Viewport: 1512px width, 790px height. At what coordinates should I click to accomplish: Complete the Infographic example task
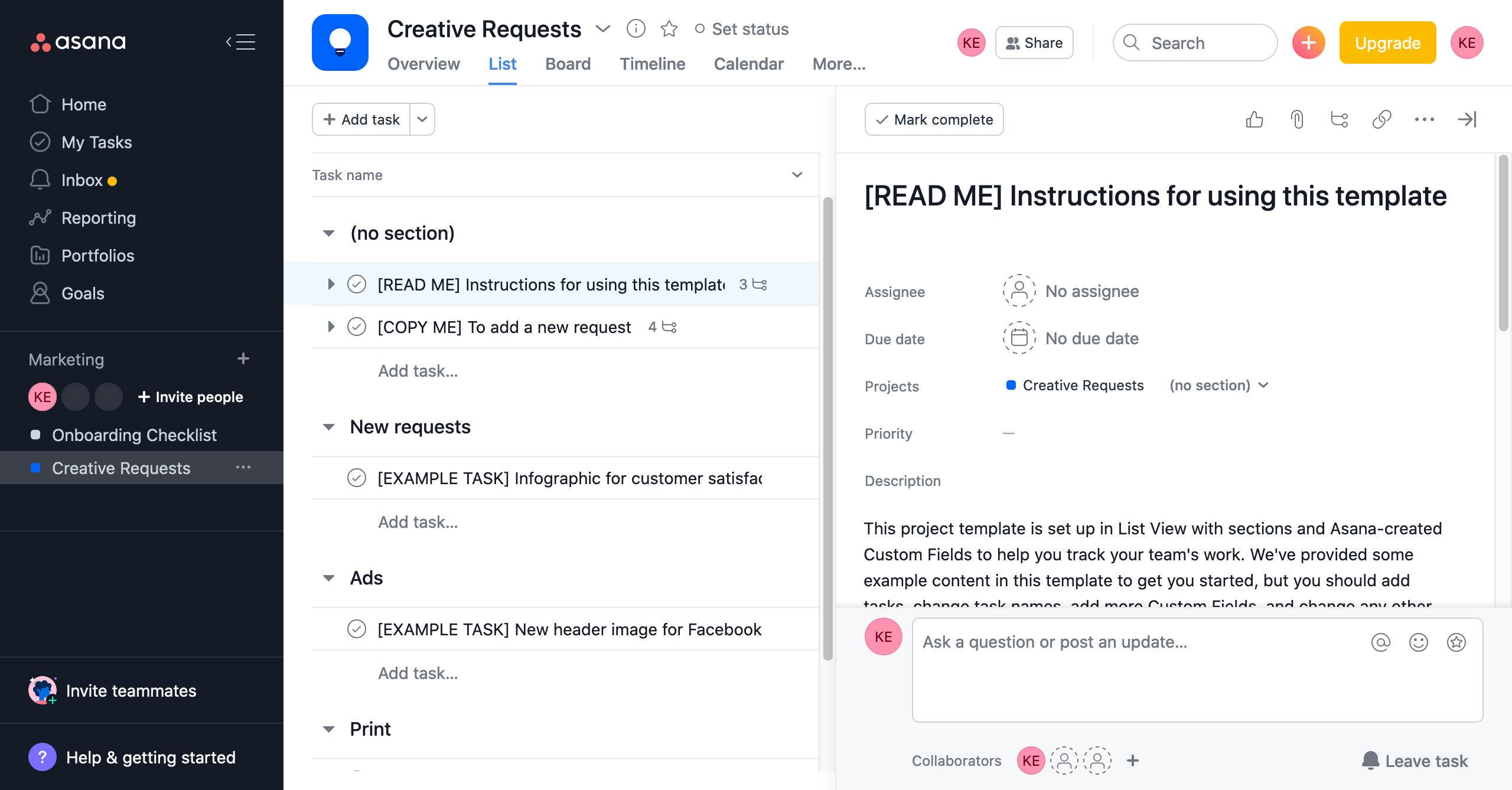[x=357, y=478]
